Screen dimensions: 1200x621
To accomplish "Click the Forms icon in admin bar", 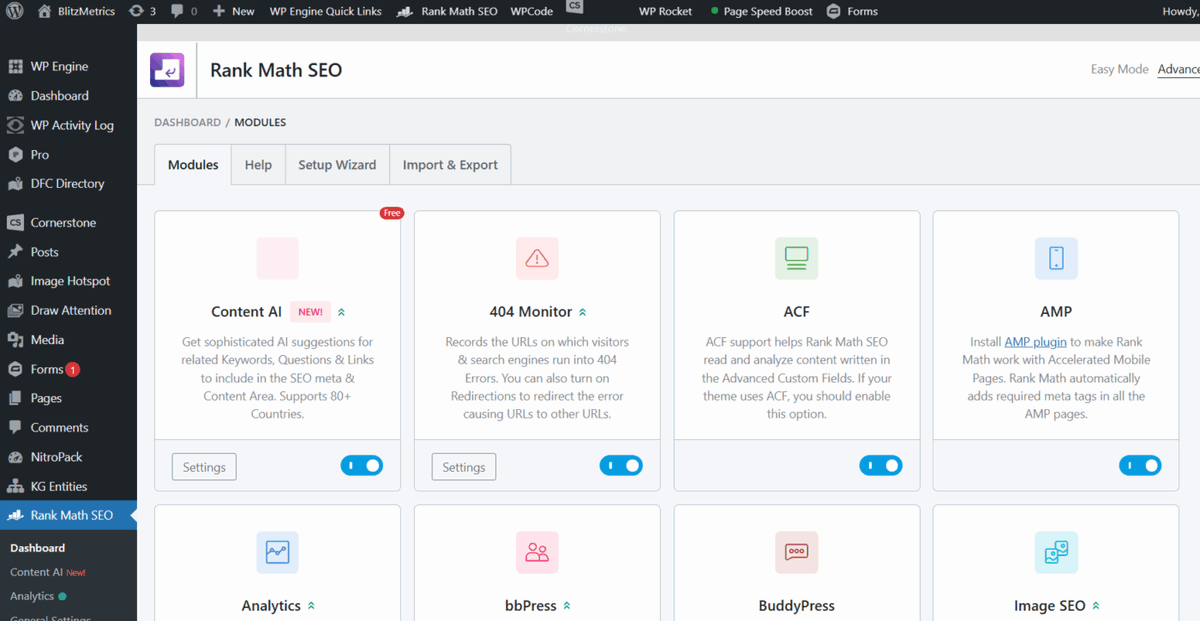I will coord(834,11).
